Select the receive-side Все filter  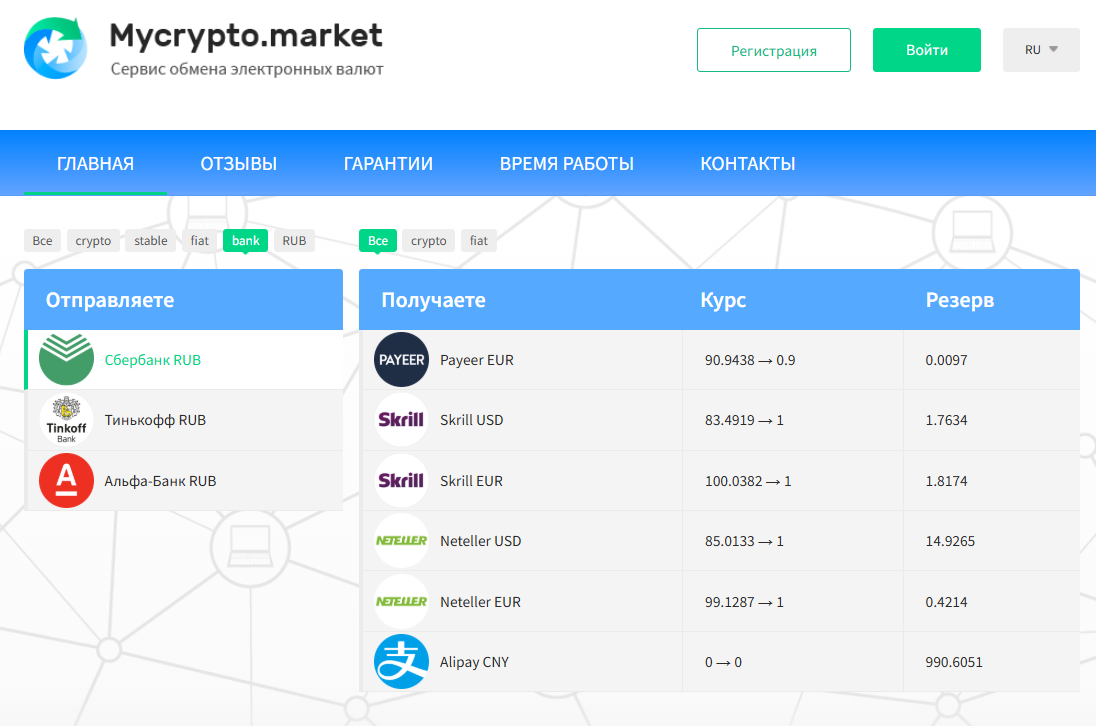pyautogui.click(x=378, y=240)
